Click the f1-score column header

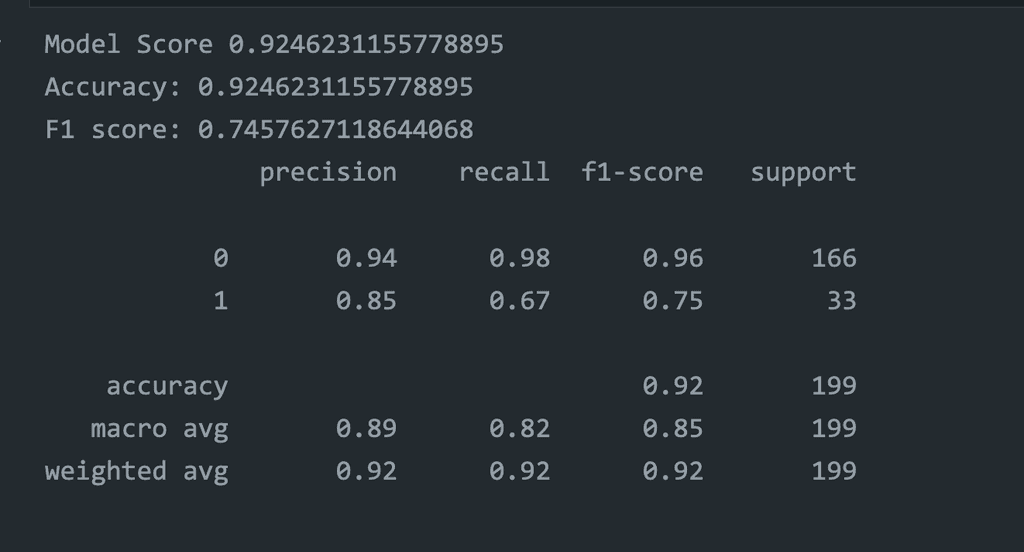coord(642,172)
